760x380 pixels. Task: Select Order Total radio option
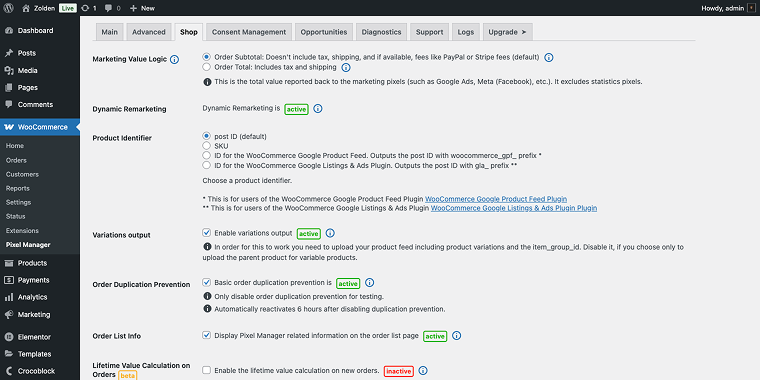click(207, 67)
